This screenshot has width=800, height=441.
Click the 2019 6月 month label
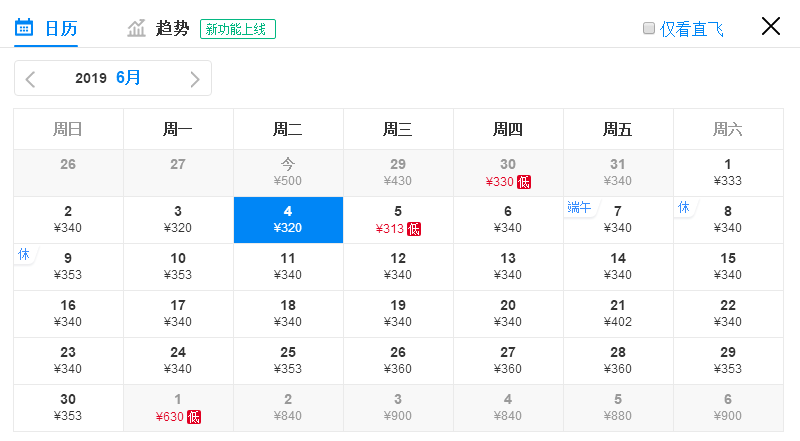(x=108, y=78)
